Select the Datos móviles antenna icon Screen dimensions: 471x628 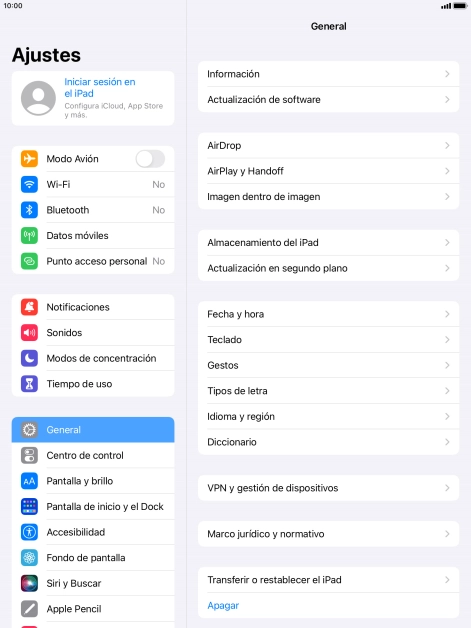click(x=29, y=236)
